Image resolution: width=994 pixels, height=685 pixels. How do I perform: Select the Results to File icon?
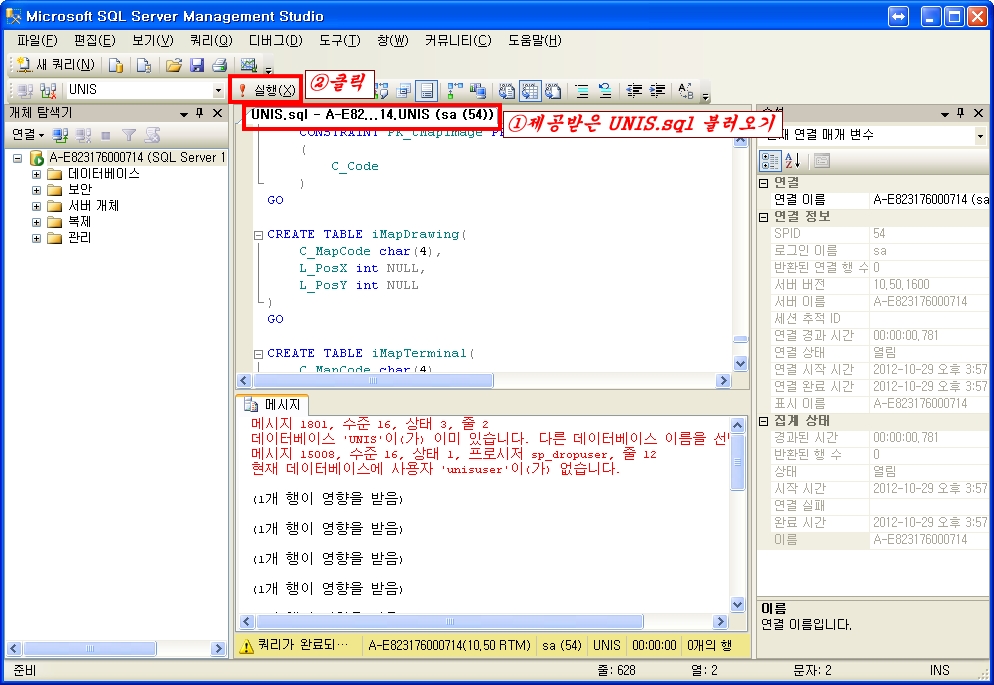(x=553, y=91)
